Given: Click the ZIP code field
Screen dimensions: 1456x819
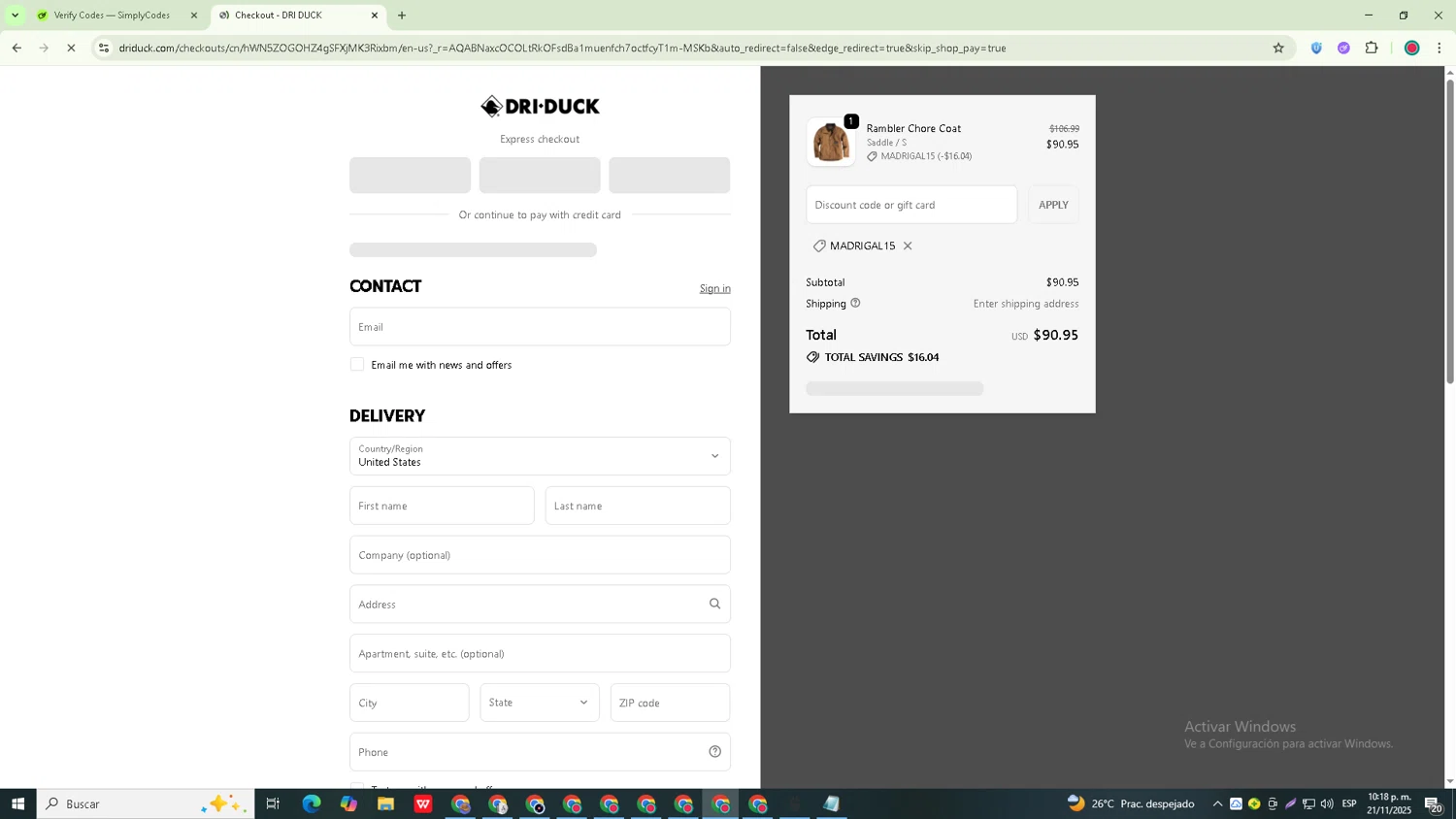Looking at the screenshot, I should click(x=670, y=703).
